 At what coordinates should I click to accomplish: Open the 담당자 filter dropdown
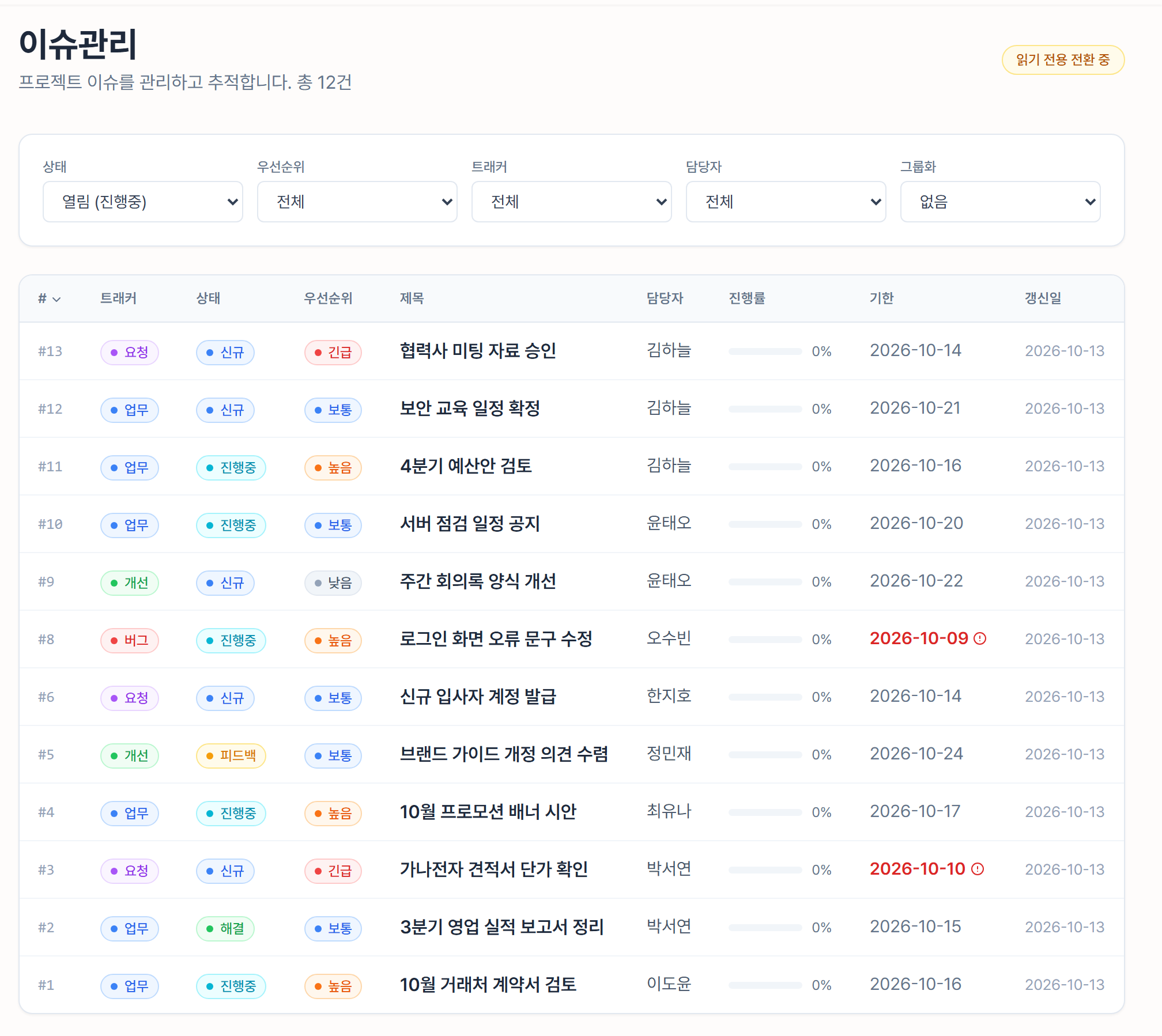[x=786, y=202]
